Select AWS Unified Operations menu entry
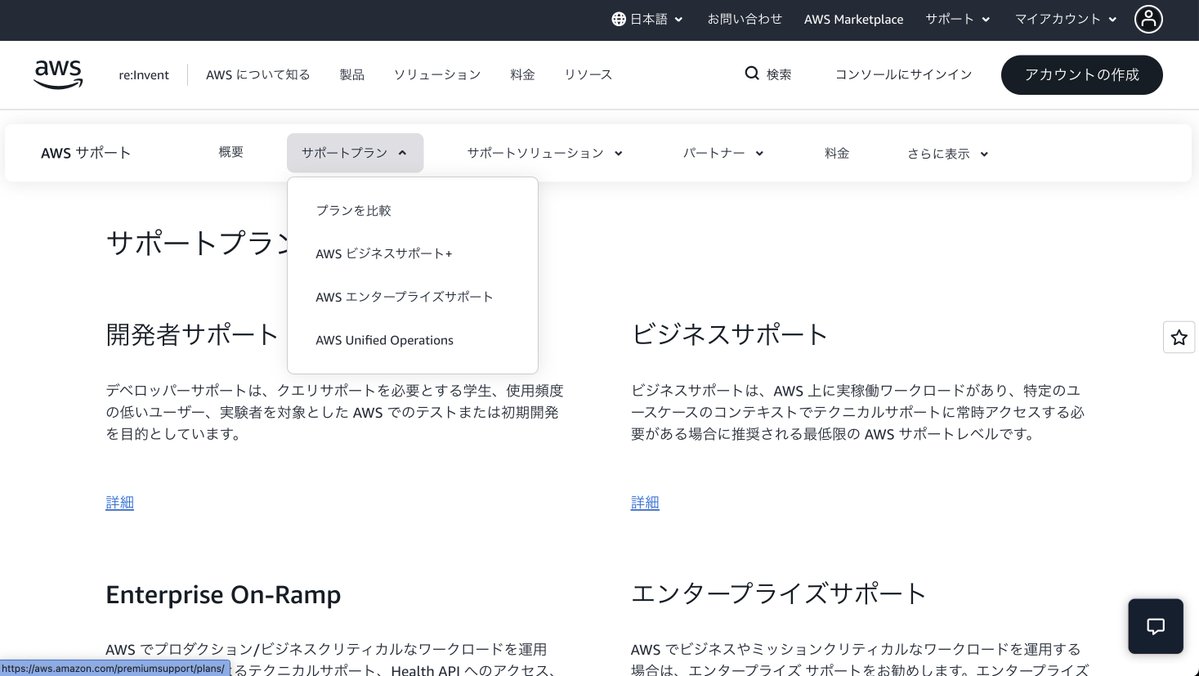This screenshot has width=1199, height=676. click(x=384, y=340)
